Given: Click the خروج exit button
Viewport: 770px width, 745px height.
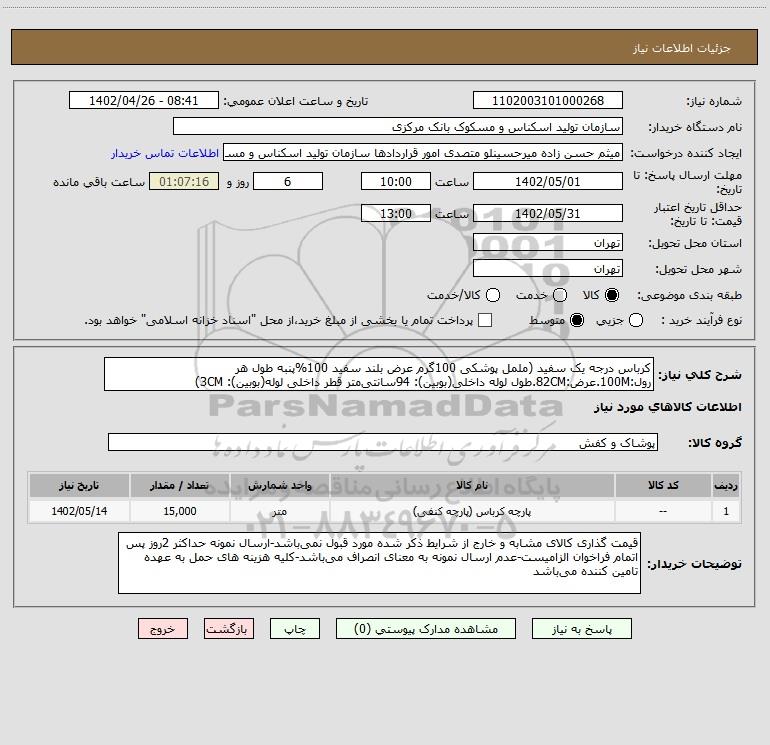Looking at the screenshot, I should [x=163, y=629].
